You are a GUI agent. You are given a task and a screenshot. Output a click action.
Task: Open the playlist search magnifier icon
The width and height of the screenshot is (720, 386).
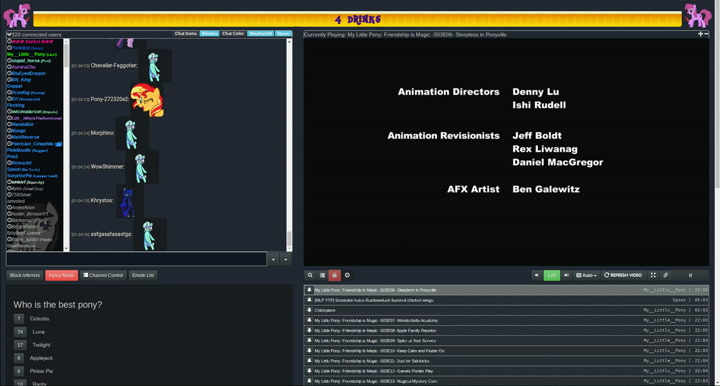(x=310, y=275)
